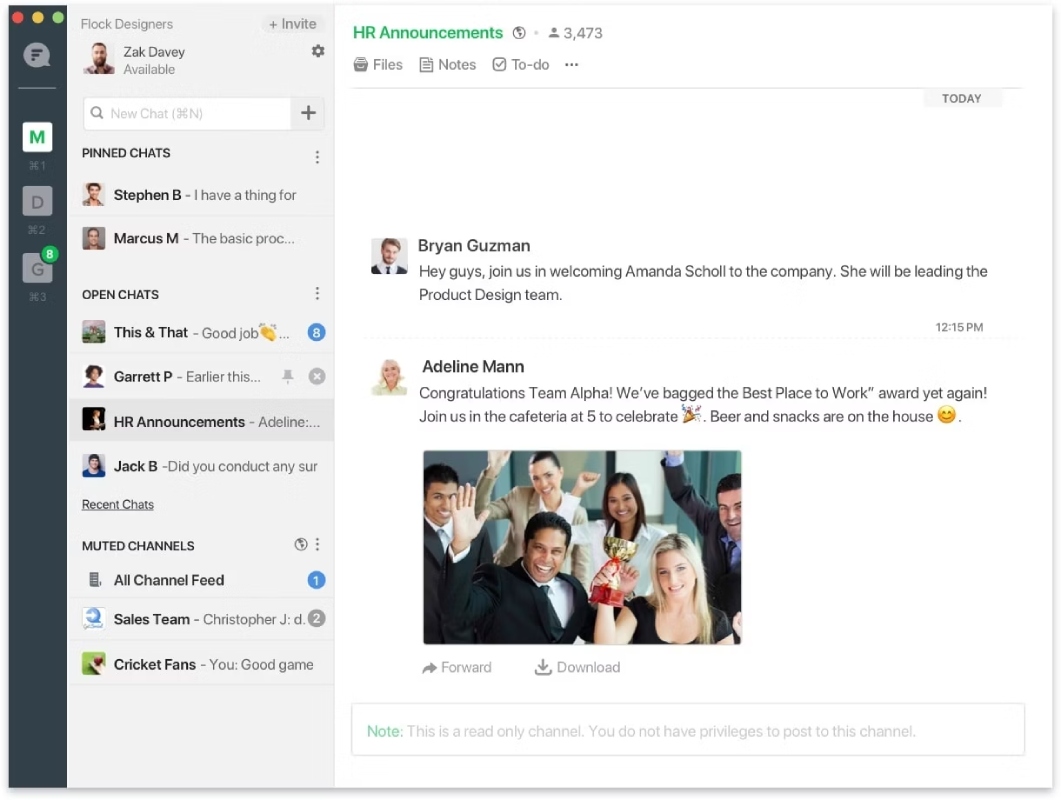Toggle pin on Garrett P chat
Image resolution: width=1061 pixels, height=800 pixels.
point(288,376)
